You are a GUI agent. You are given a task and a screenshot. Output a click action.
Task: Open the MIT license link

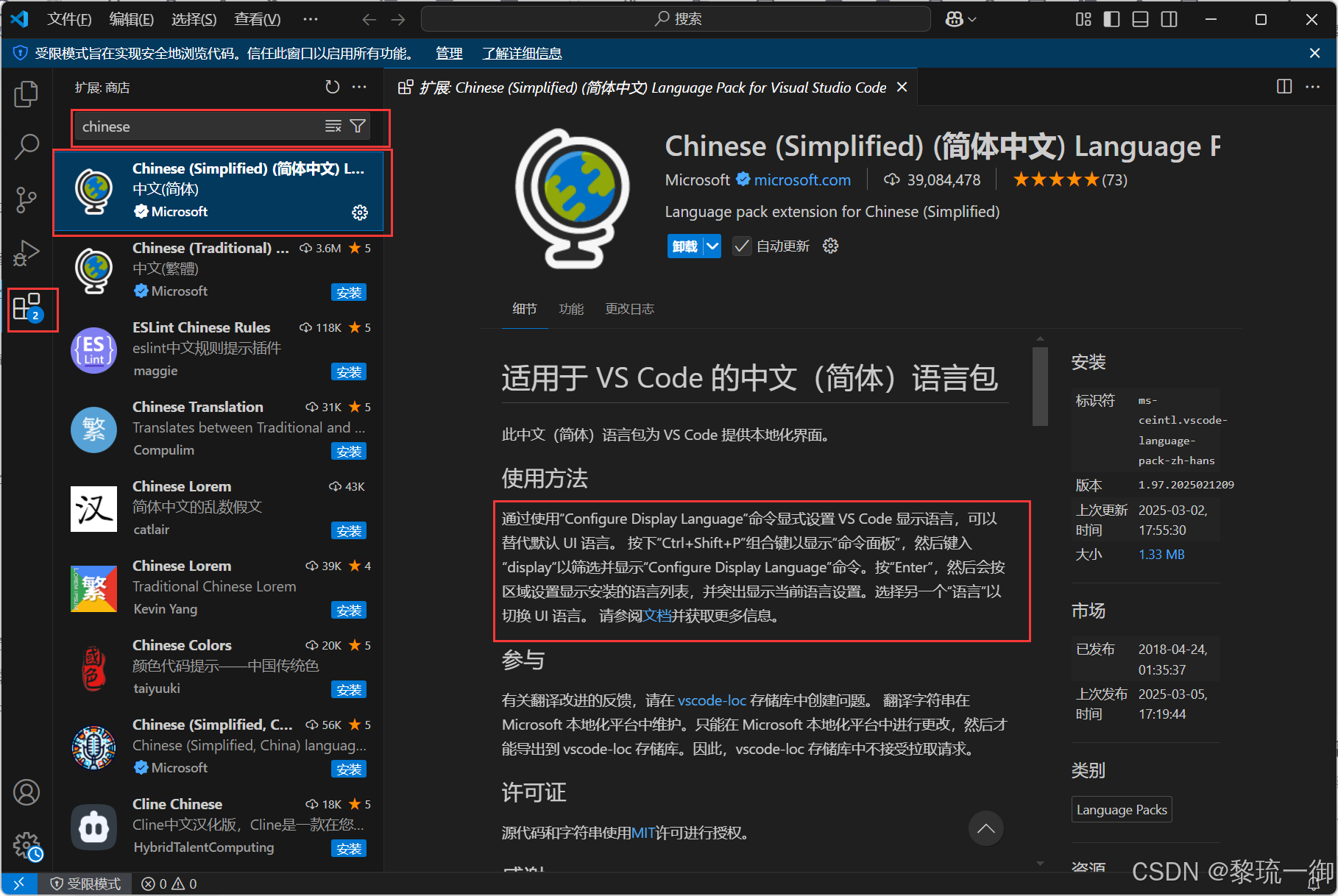[643, 833]
